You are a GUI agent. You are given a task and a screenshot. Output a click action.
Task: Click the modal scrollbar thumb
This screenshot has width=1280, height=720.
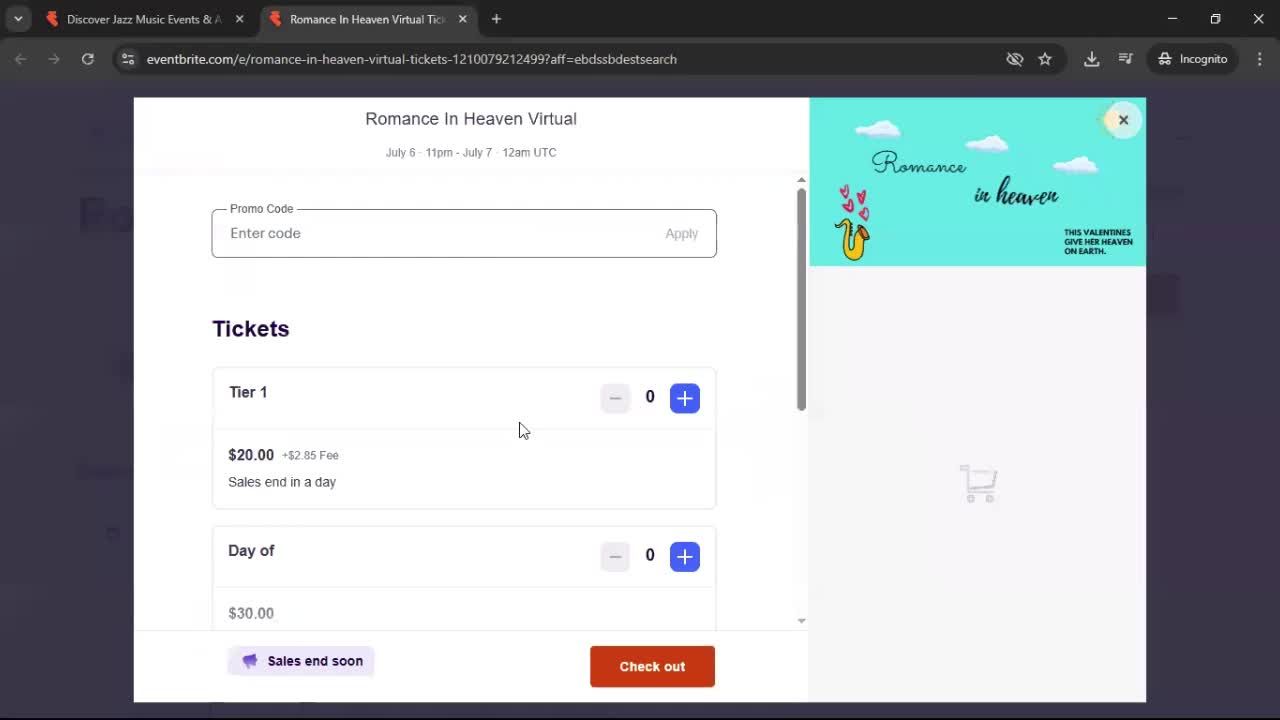[x=801, y=298]
